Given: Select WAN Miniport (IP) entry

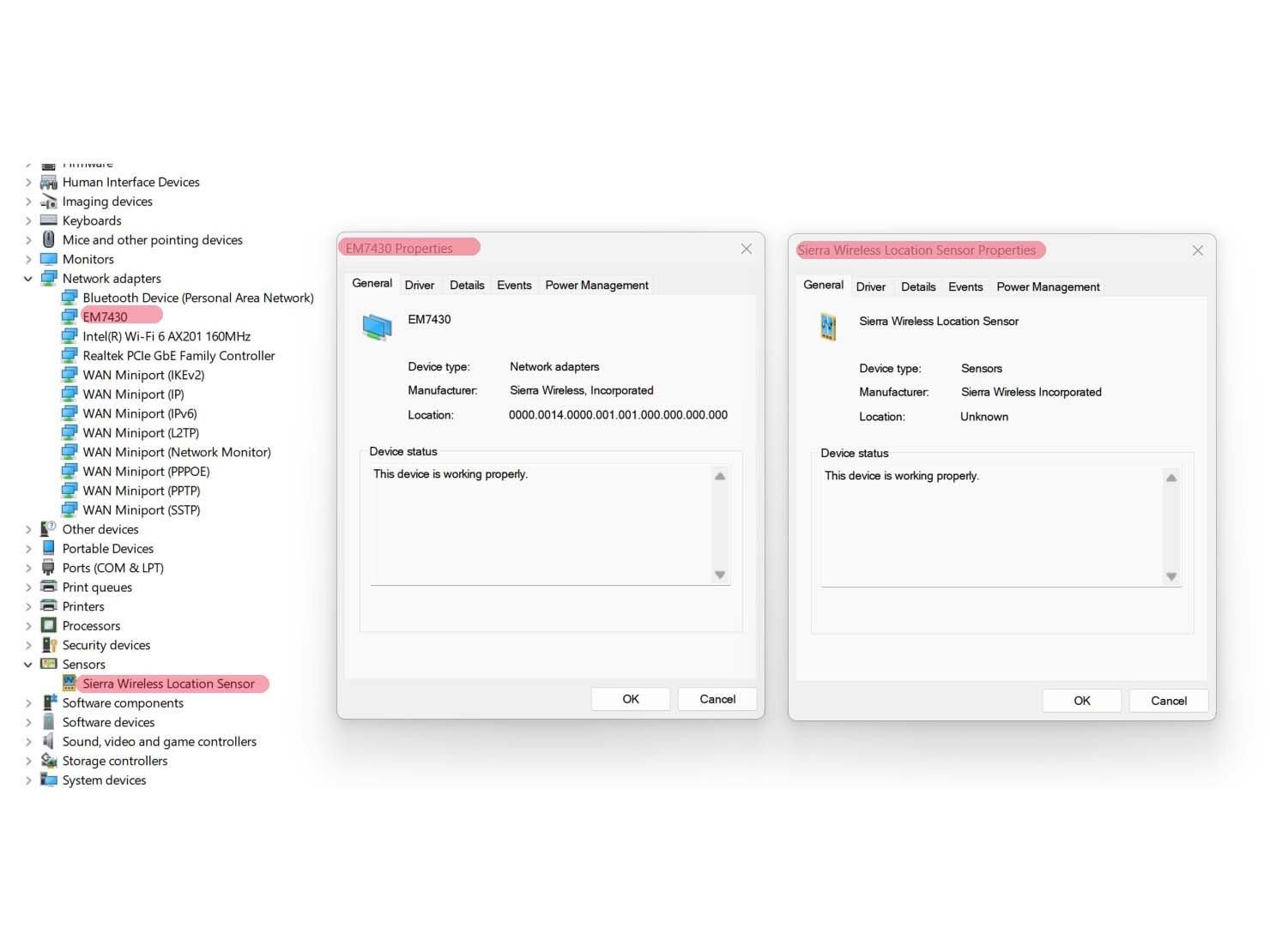Looking at the screenshot, I should click(133, 395).
